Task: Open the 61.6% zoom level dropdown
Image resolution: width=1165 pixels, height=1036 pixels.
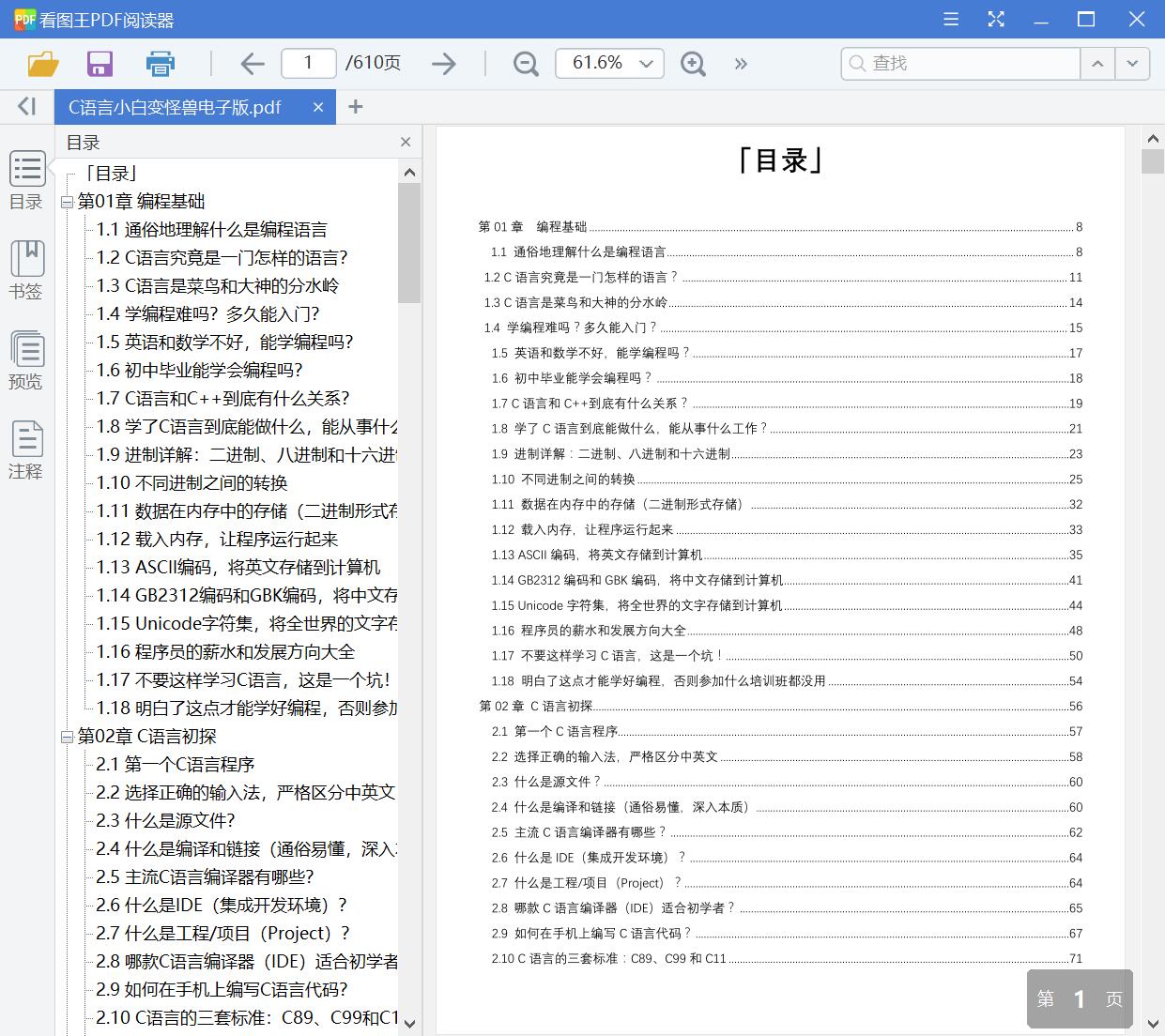Action: coord(609,63)
